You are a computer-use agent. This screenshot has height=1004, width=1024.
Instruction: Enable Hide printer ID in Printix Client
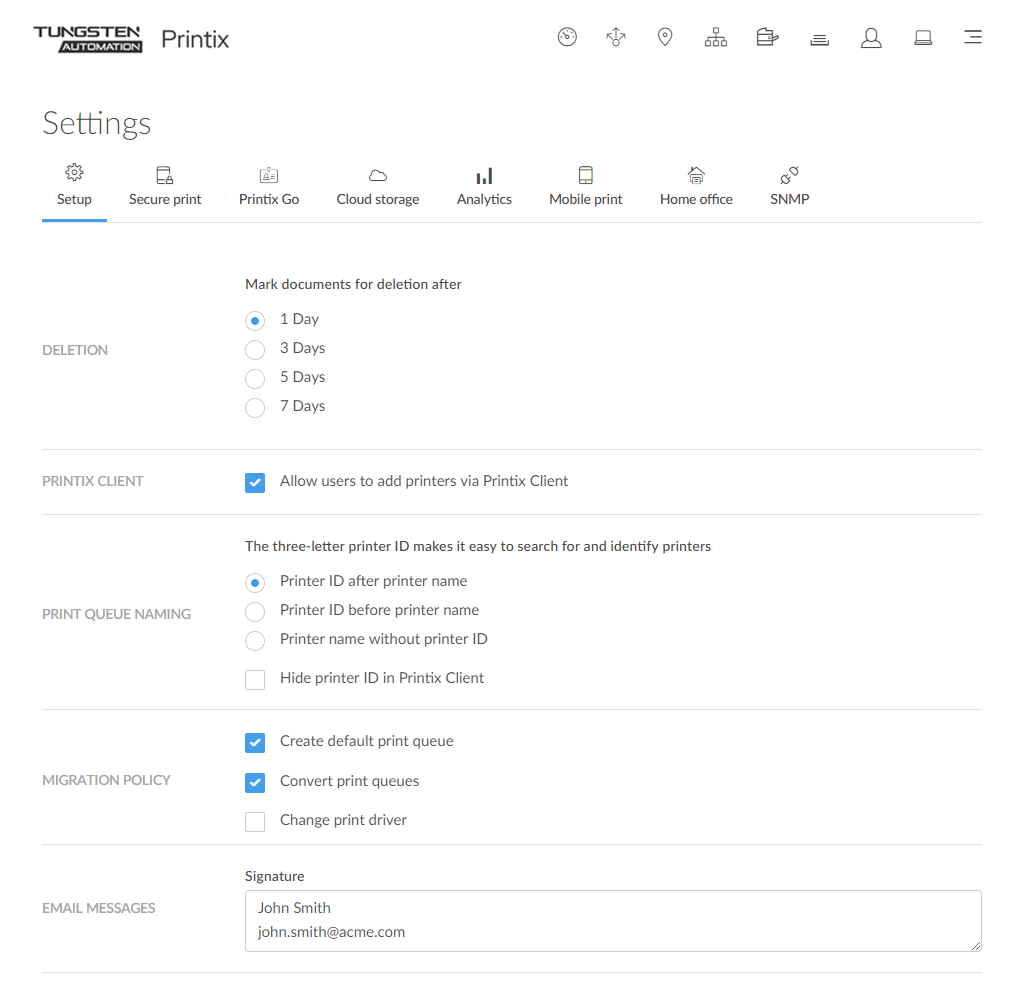point(255,679)
